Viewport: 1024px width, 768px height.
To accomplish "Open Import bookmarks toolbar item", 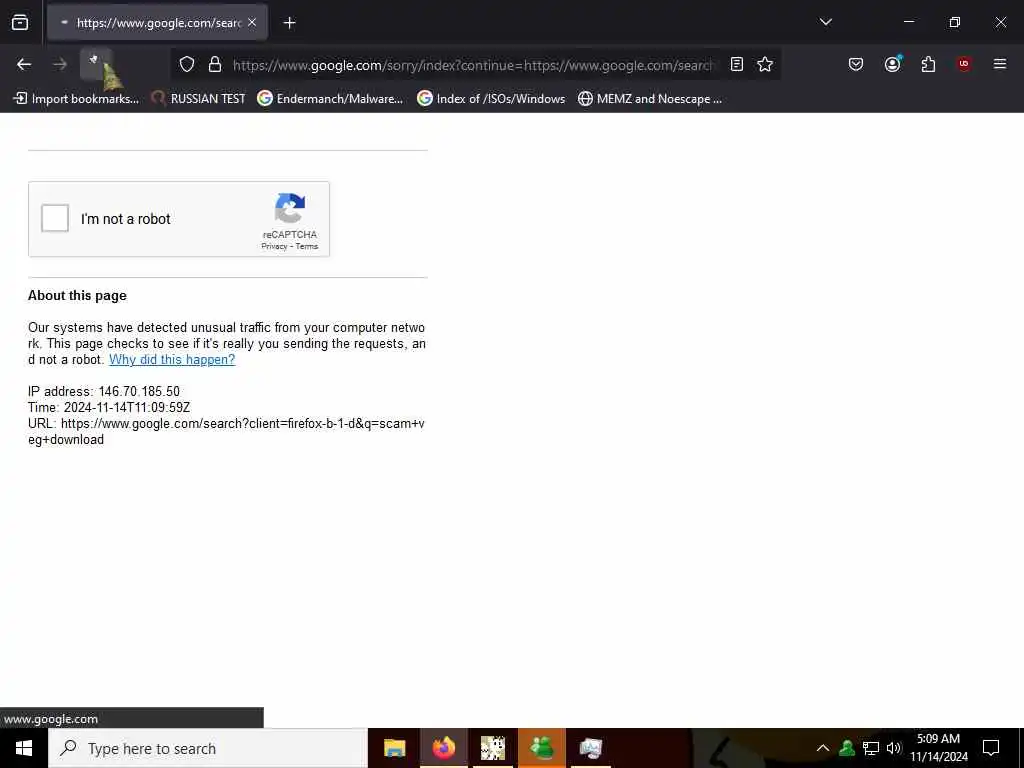I will point(76,99).
